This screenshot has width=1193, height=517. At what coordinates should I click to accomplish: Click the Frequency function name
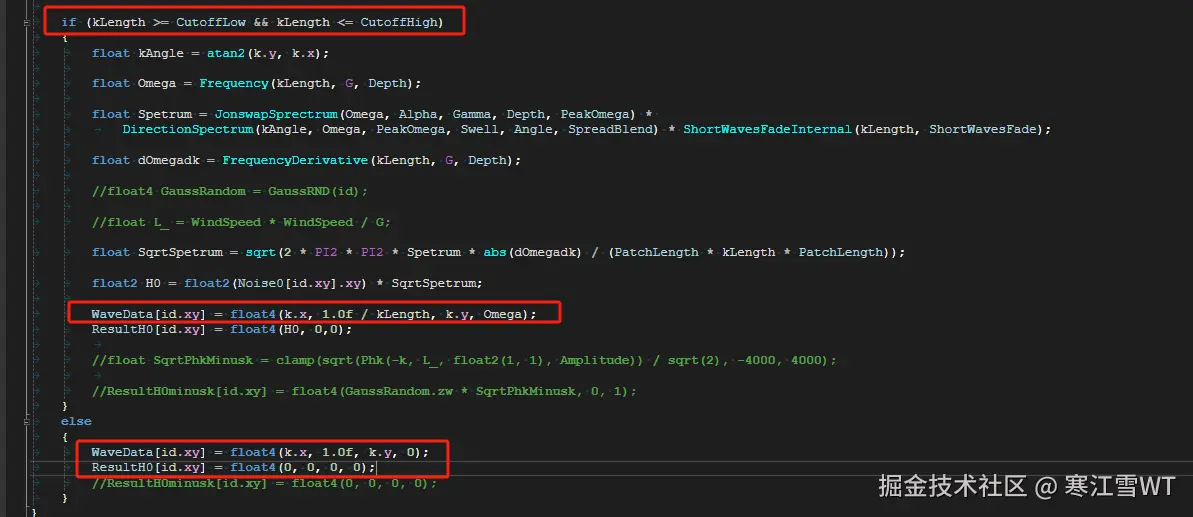[x=234, y=83]
